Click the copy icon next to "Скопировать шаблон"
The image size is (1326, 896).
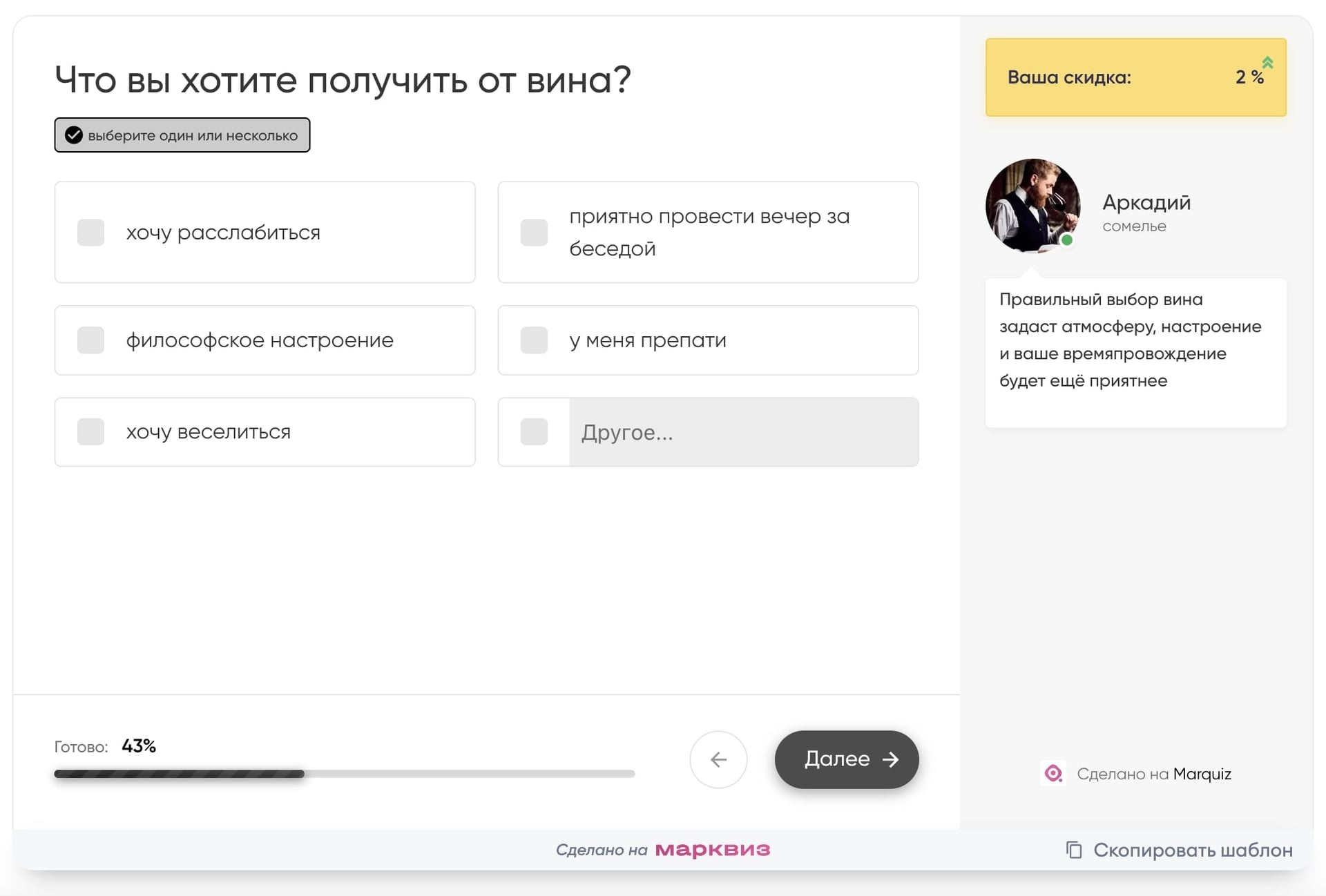click(x=1075, y=850)
